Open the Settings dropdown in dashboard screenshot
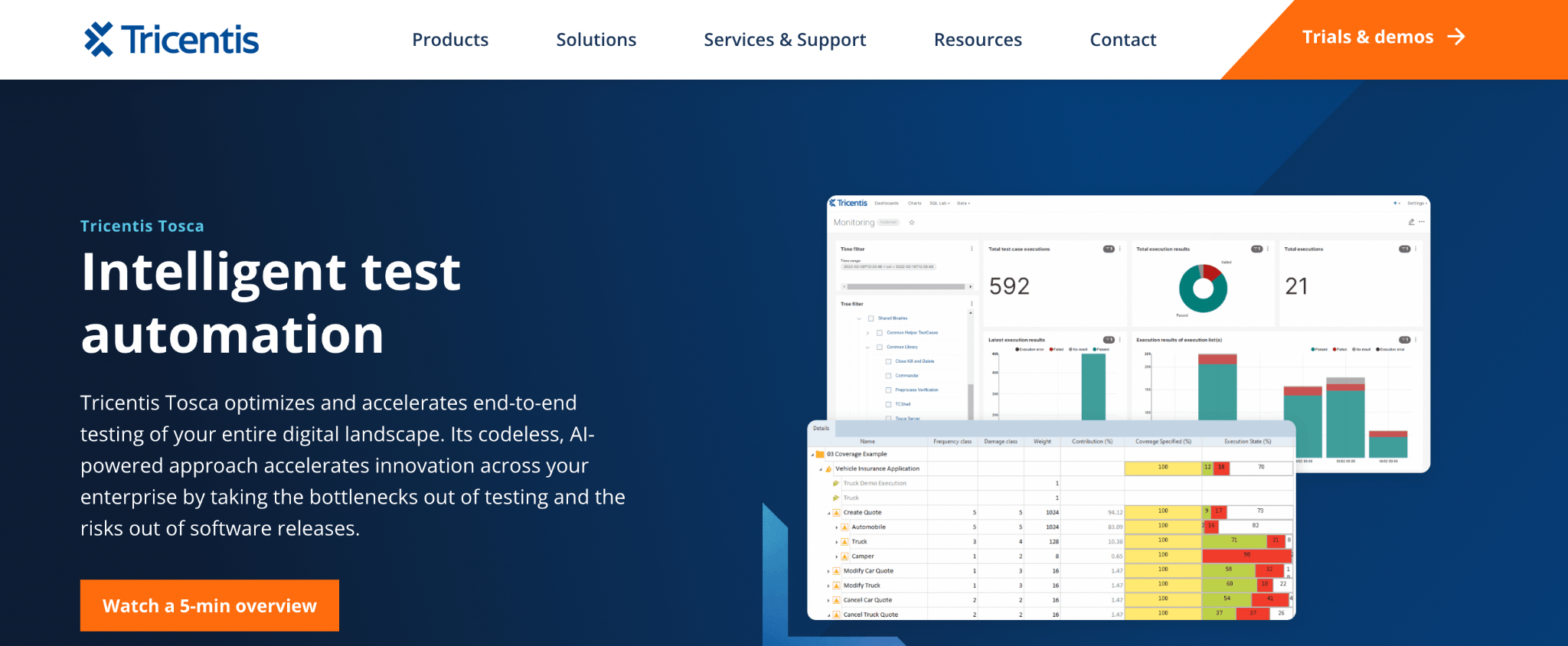Viewport: 1568px width, 646px height. click(x=1416, y=203)
